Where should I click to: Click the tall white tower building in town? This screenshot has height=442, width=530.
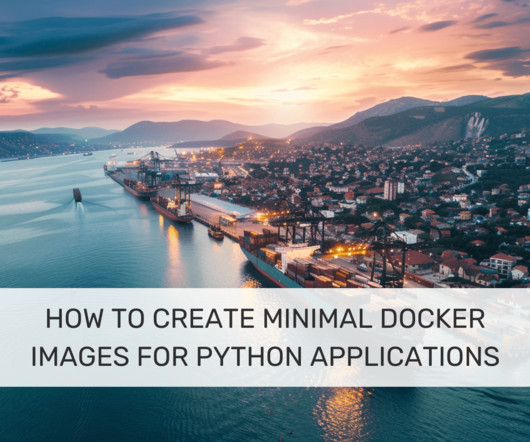click(391, 189)
